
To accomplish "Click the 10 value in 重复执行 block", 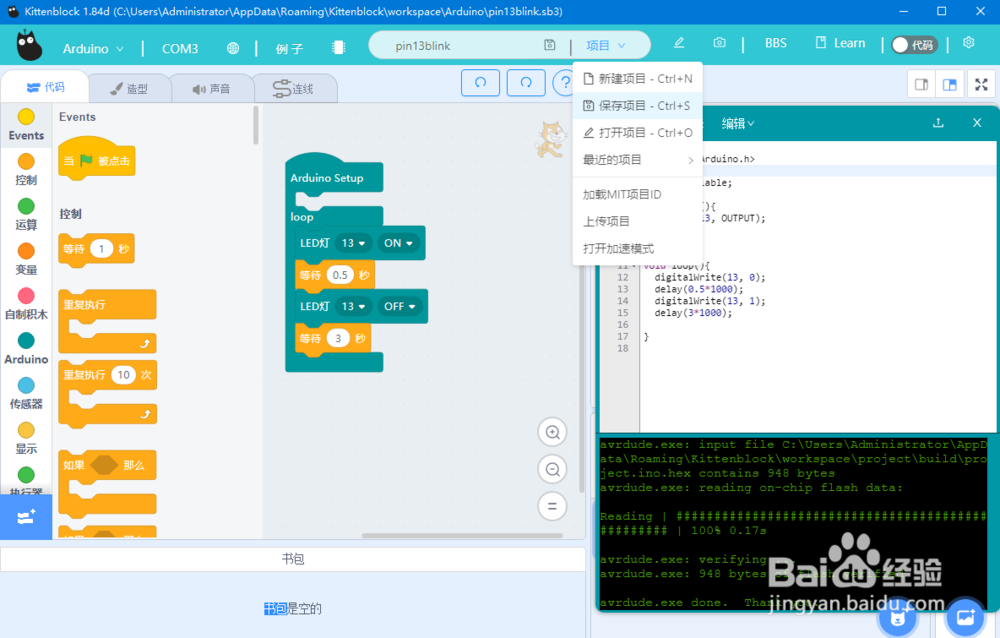I will [x=124, y=375].
